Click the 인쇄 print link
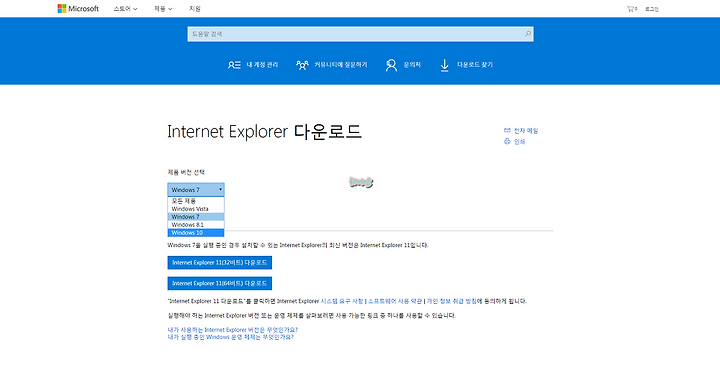 [x=515, y=142]
